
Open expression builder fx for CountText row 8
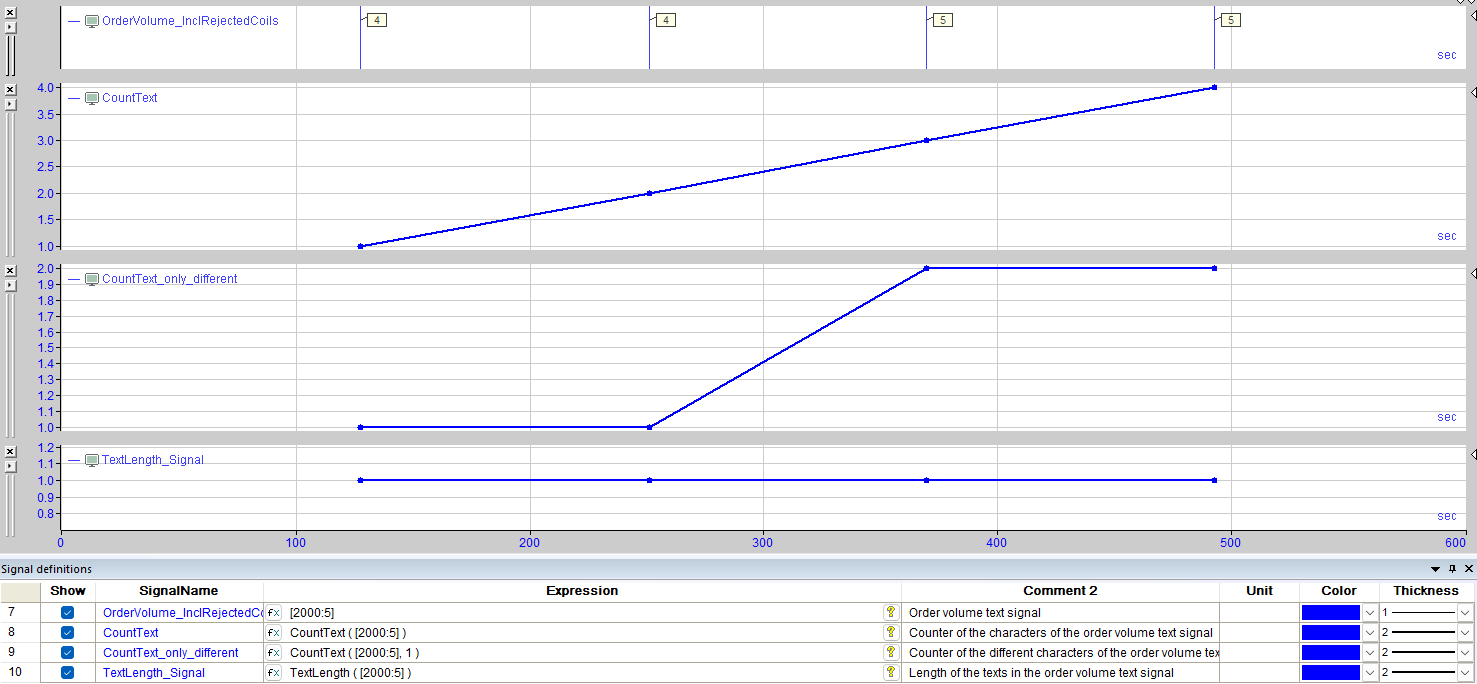tap(274, 633)
